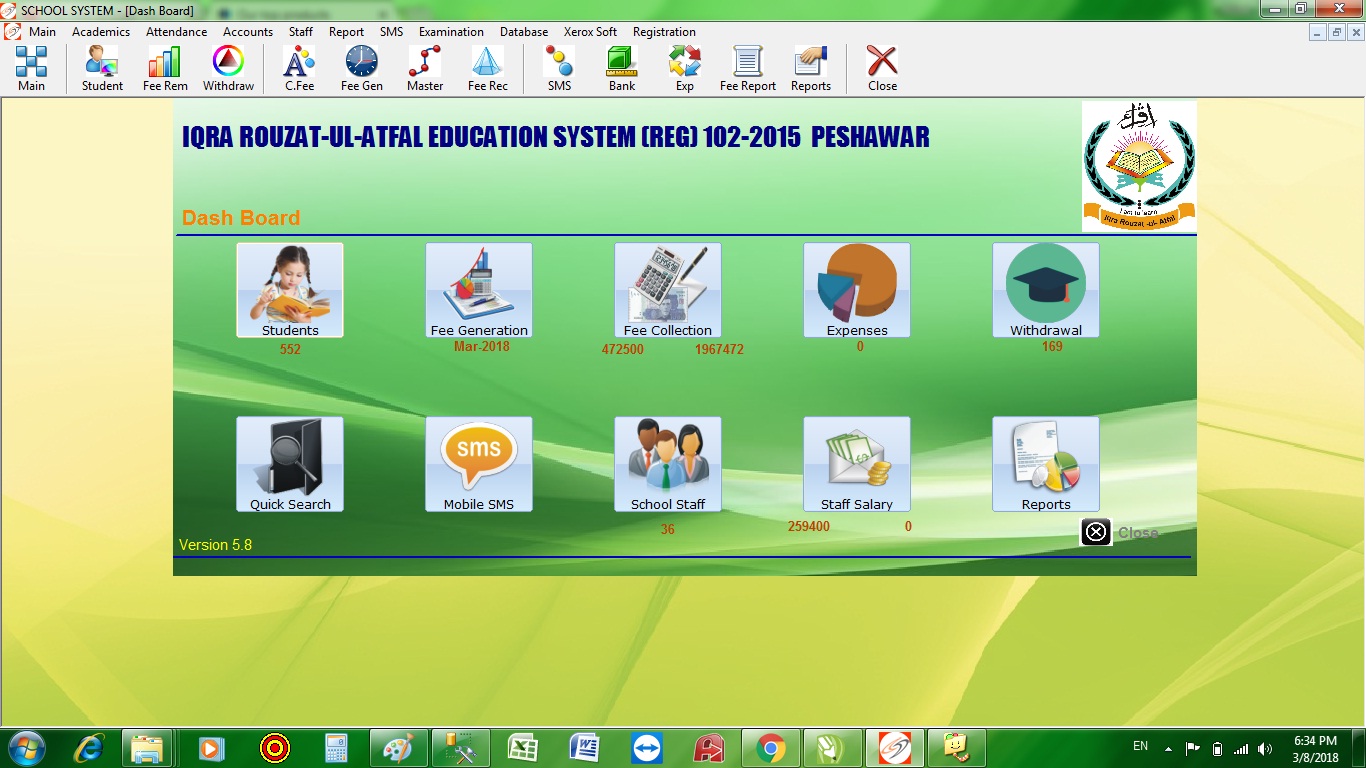Viewport: 1366px width, 768px height.
Task: Click the school staff count 36
Action: (x=668, y=530)
